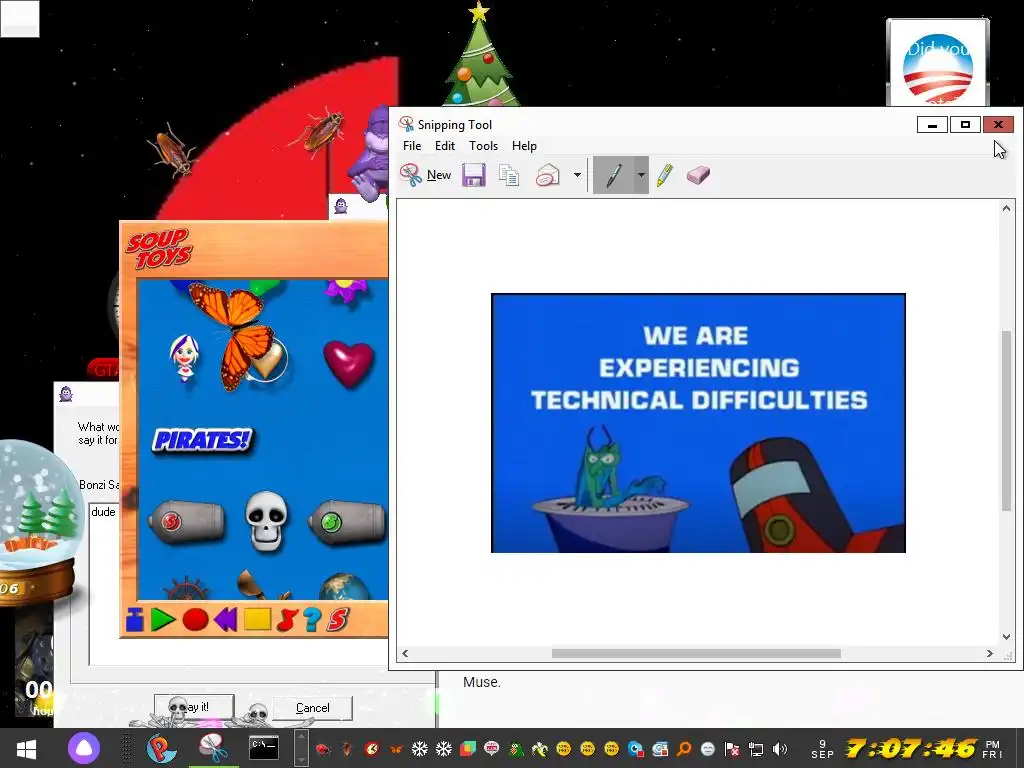Open the Edit menu in Snipping Tool
Image resolution: width=1024 pixels, height=768 pixels.
coord(445,146)
